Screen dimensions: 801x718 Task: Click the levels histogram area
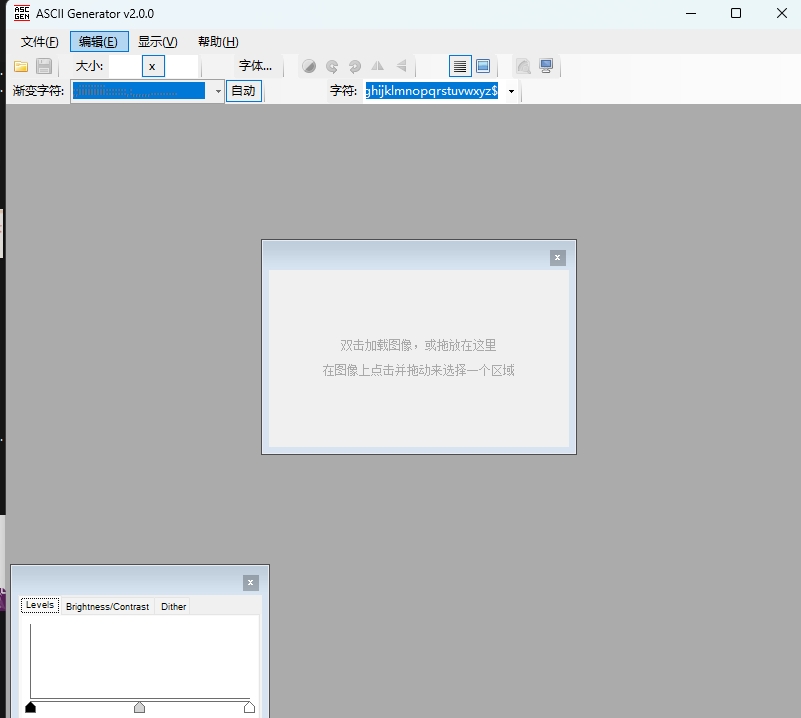[x=140, y=661]
